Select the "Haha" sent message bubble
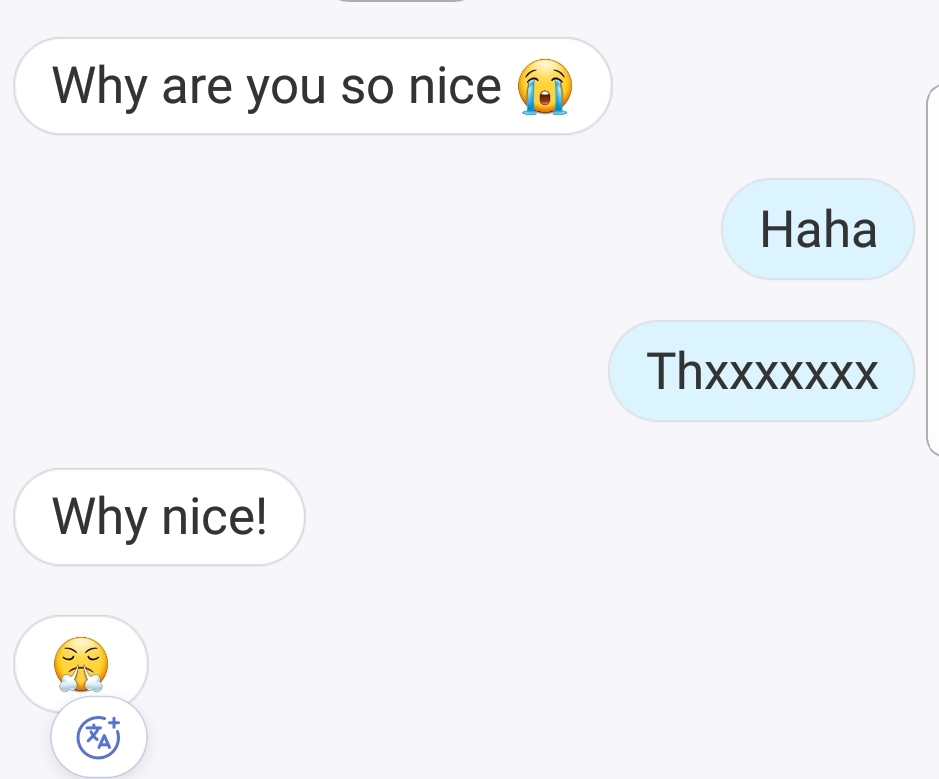The width and height of the screenshot is (939, 779). point(817,229)
